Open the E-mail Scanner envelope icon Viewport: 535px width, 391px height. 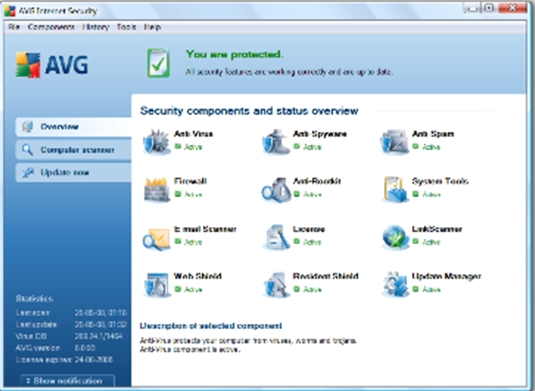[x=156, y=238]
